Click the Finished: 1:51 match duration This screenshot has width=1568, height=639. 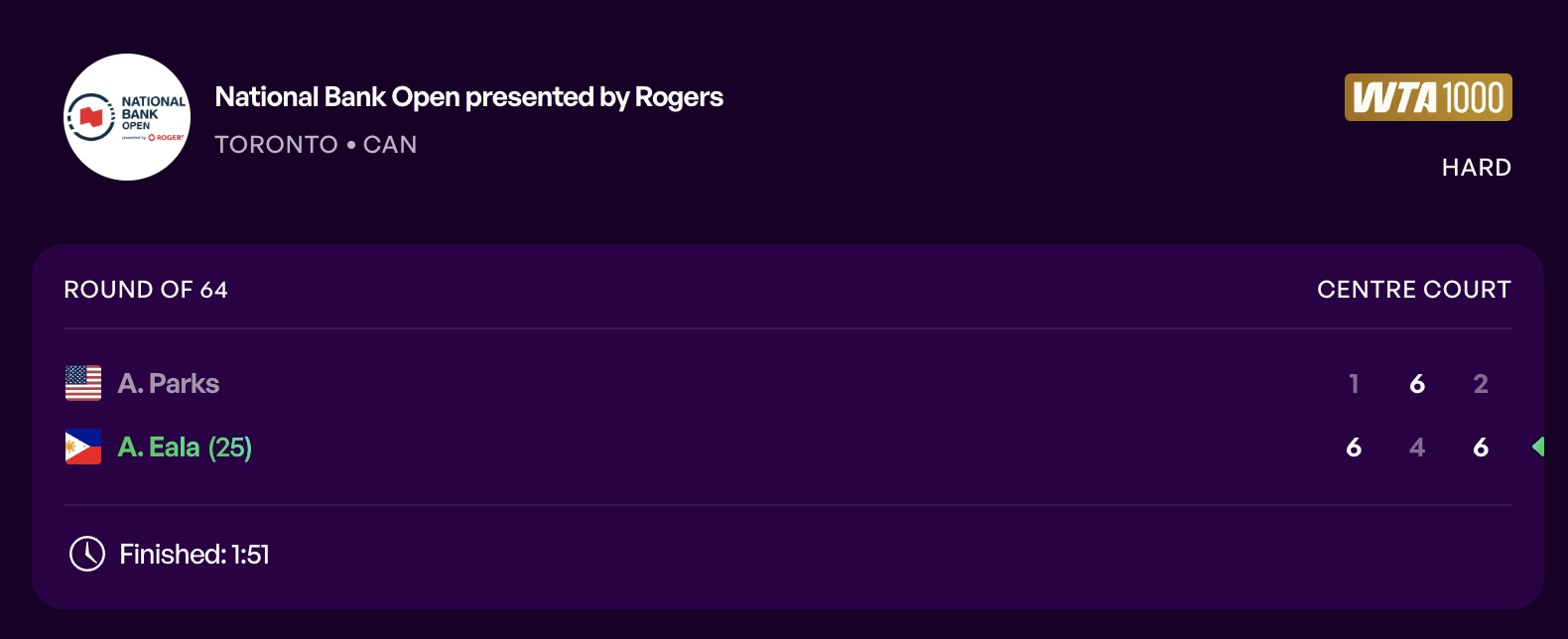click(x=195, y=555)
